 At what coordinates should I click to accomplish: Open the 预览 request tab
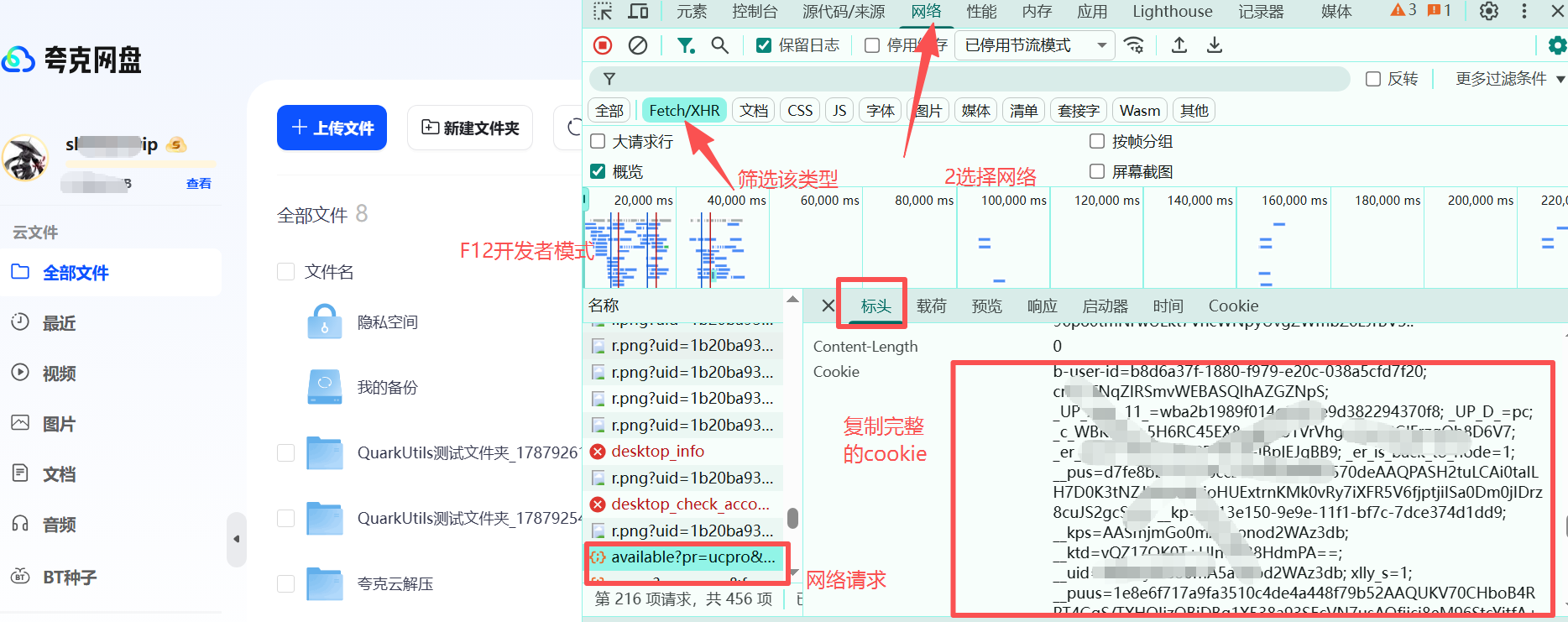986,306
